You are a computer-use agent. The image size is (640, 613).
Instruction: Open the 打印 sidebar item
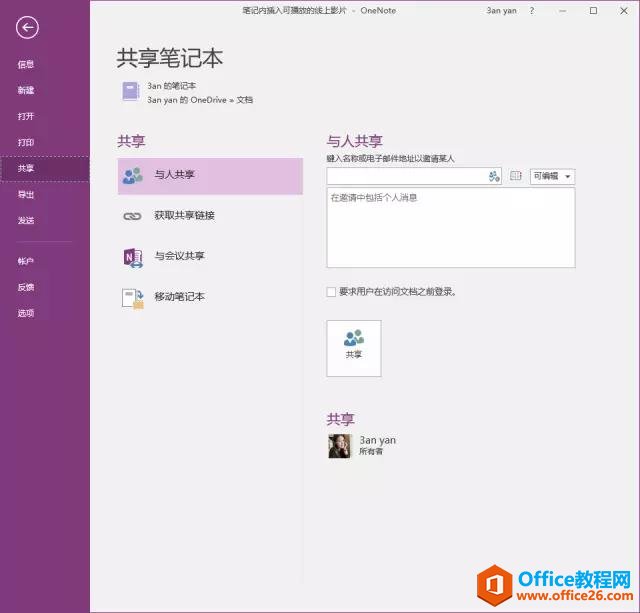point(26,143)
